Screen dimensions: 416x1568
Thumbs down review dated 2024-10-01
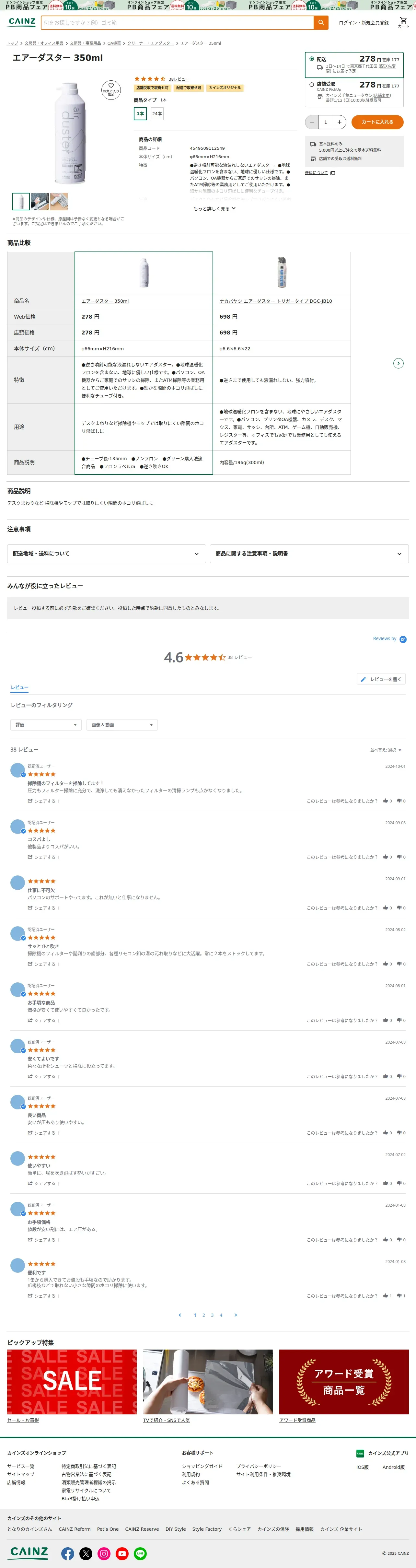click(399, 801)
